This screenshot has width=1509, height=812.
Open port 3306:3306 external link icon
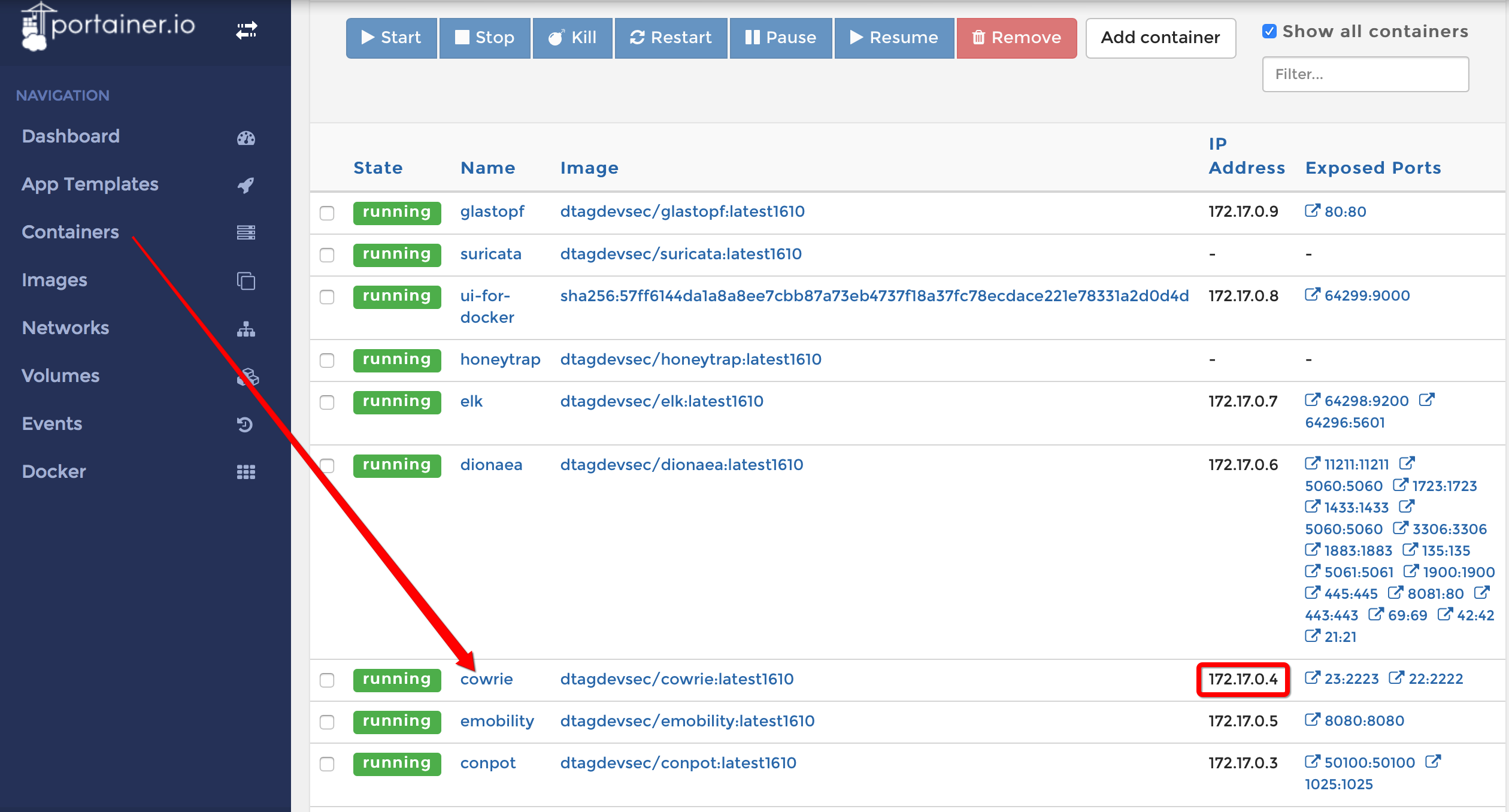tap(1400, 528)
